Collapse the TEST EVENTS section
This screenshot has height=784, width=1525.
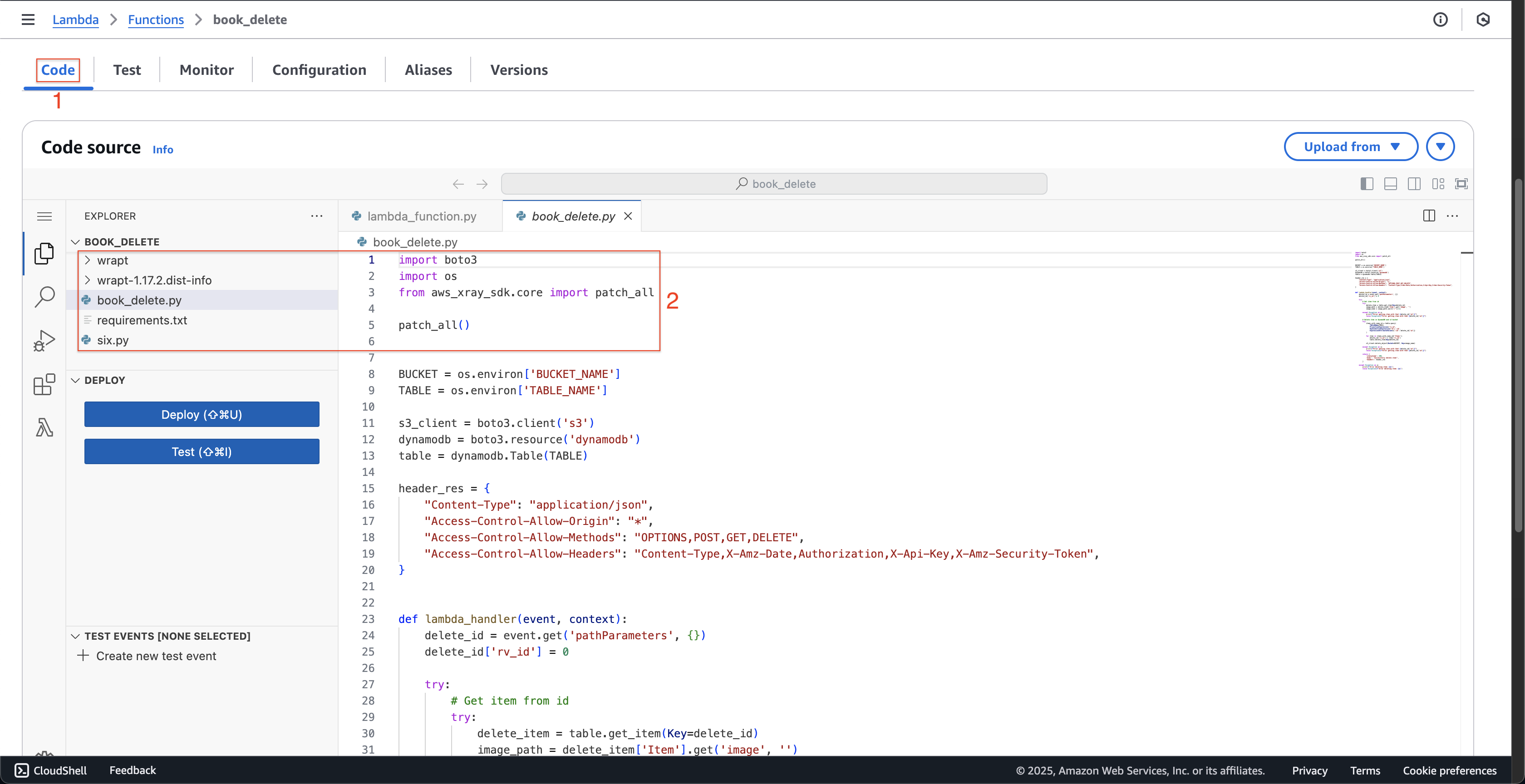coord(75,636)
